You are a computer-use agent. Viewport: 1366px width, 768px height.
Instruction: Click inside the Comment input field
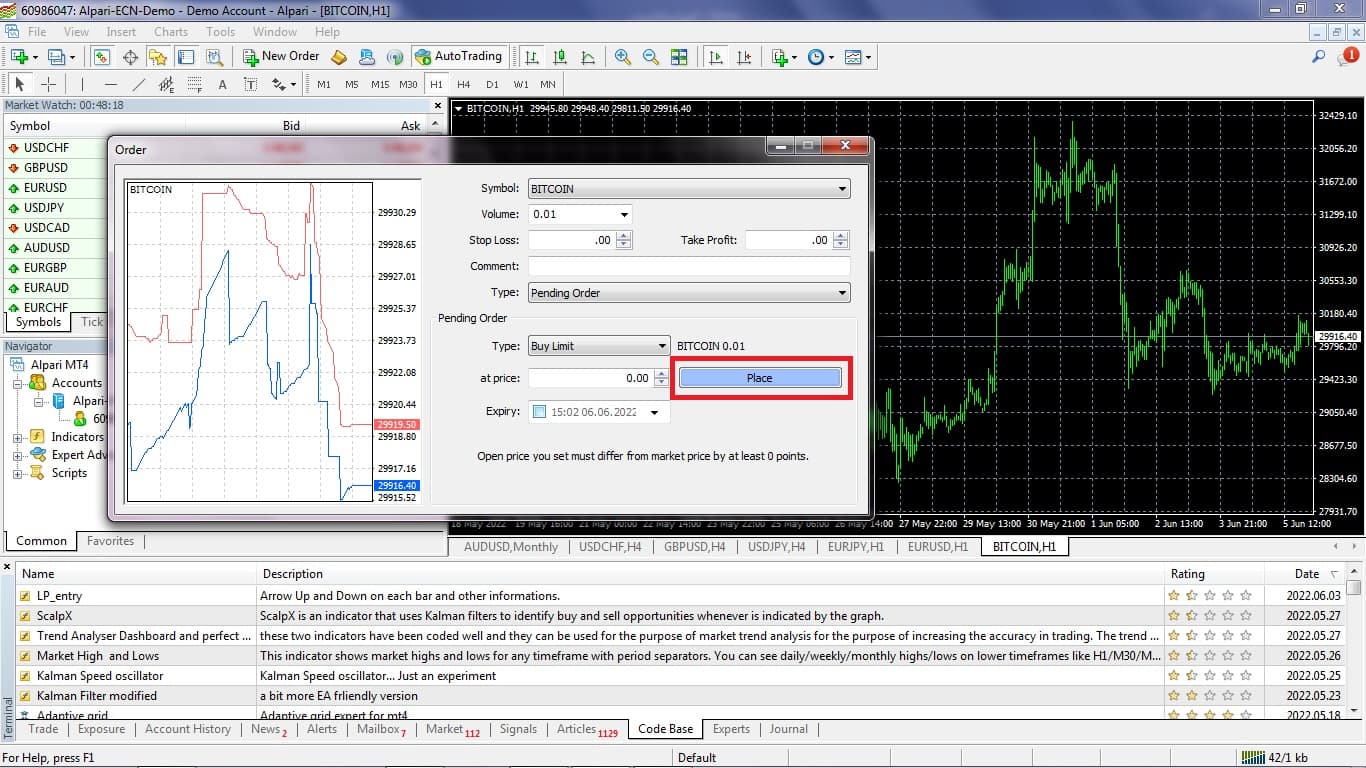689,266
